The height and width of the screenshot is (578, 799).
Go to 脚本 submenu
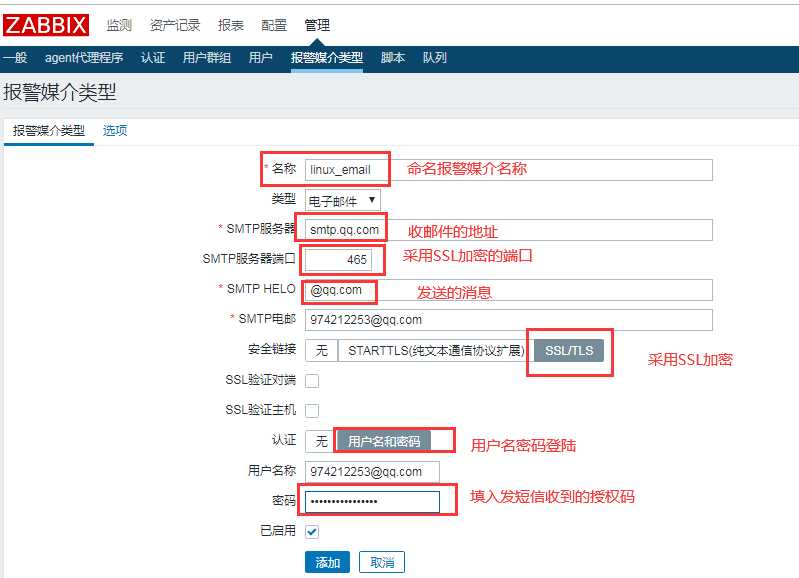click(x=393, y=58)
